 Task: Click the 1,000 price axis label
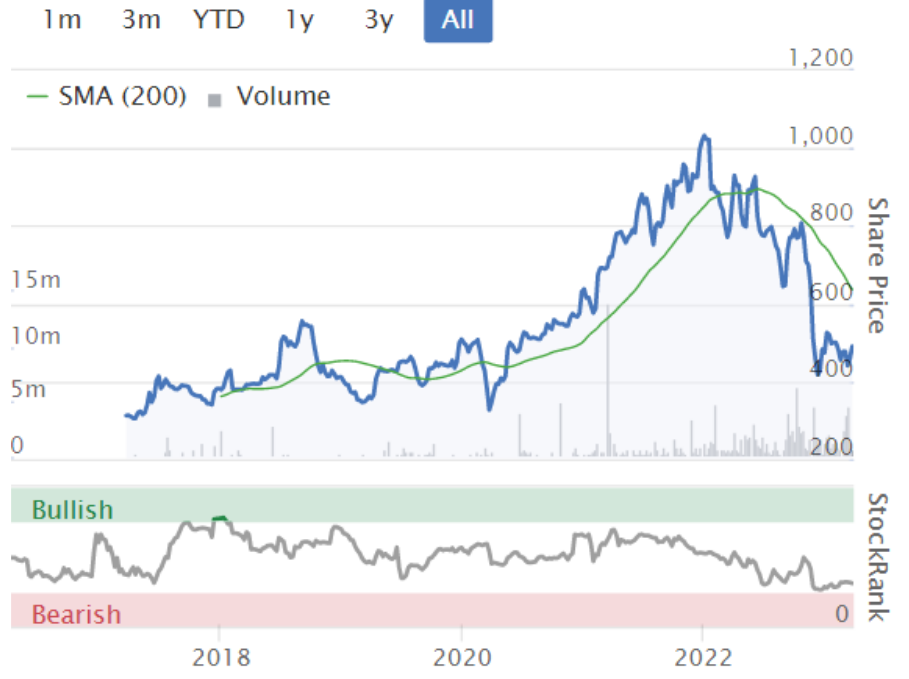coord(820,136)
